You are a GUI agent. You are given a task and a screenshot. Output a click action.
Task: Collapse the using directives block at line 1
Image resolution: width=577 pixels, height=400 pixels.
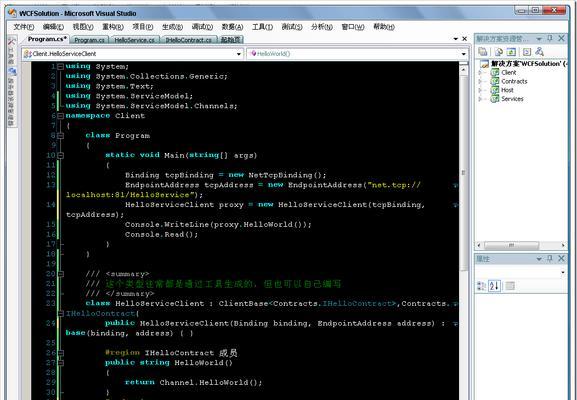[x=61, y=67]
